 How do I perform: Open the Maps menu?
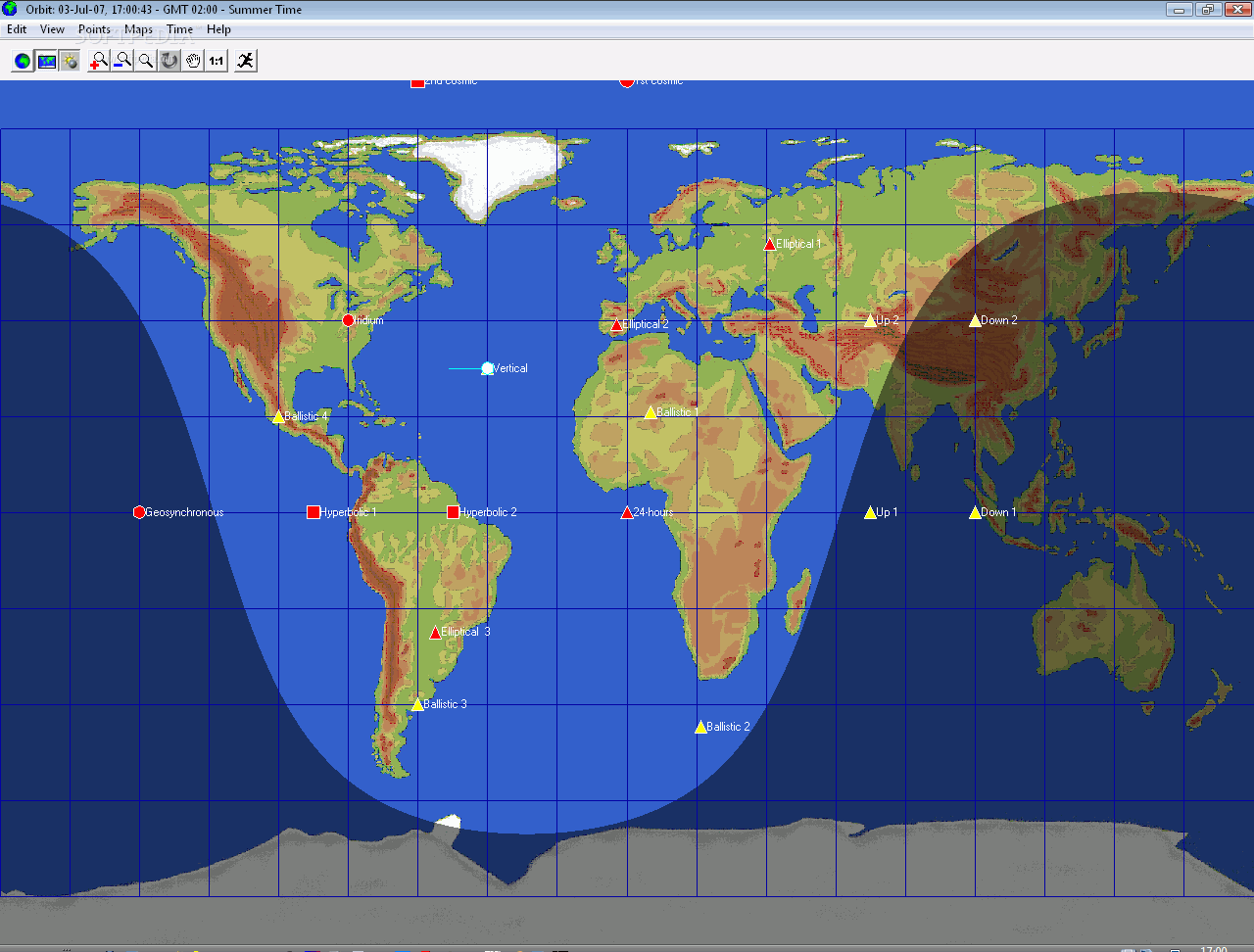[138, 29]
